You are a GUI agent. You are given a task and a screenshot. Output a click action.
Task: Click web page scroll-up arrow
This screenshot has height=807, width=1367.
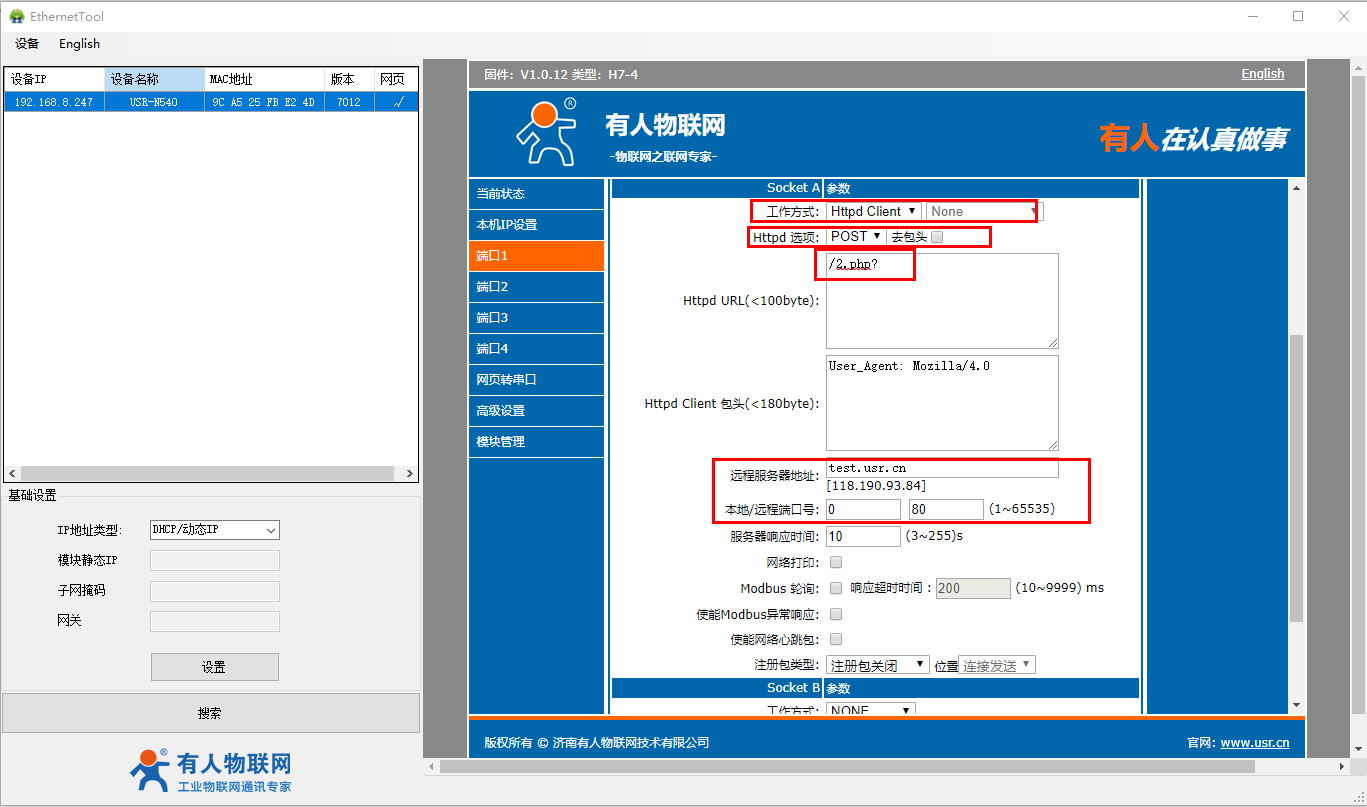click(x=1297, y=188)
